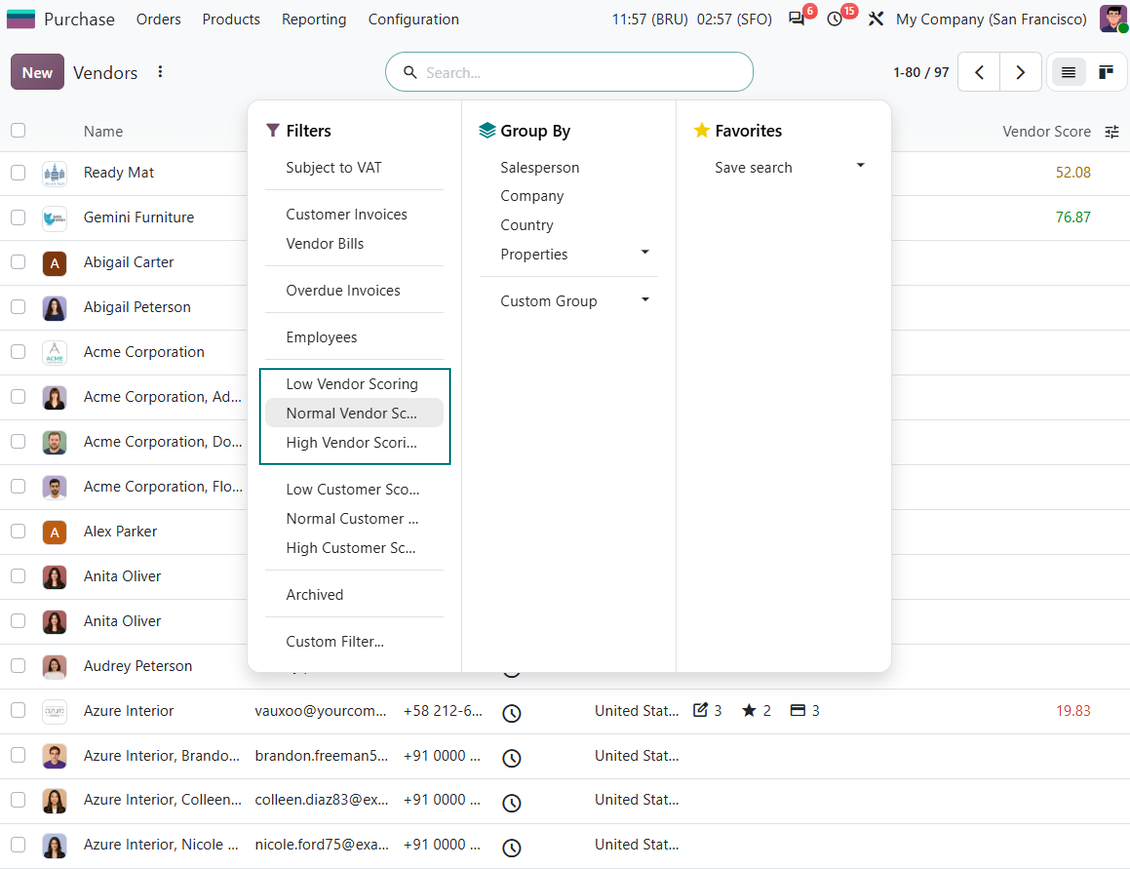1130x869 pixels.
Task: Open optional columns adjust icon
Action: (x=1112, y=131)
